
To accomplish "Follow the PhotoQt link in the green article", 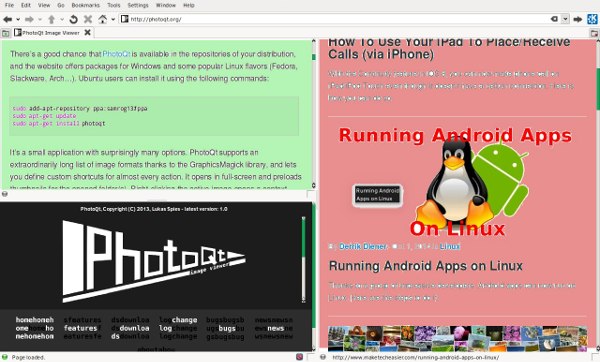I will 116,54.
